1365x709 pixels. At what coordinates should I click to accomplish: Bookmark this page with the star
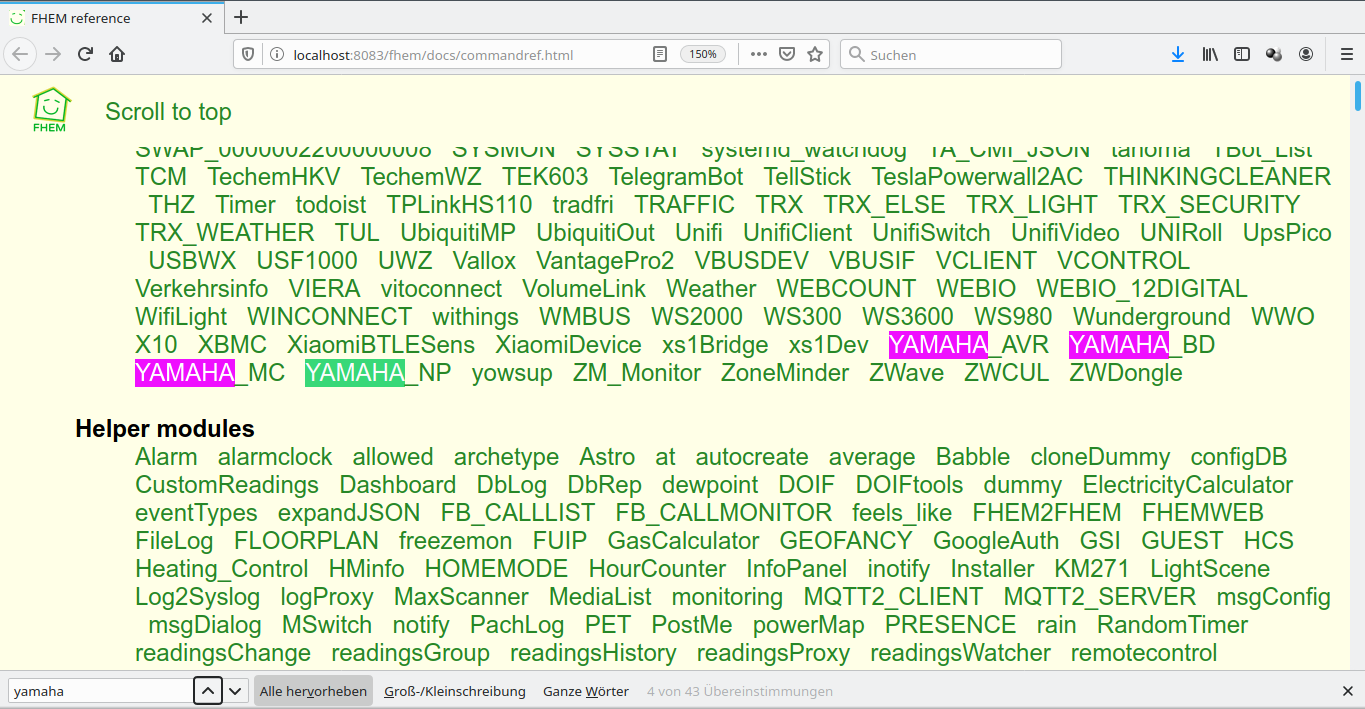[815, 55]
